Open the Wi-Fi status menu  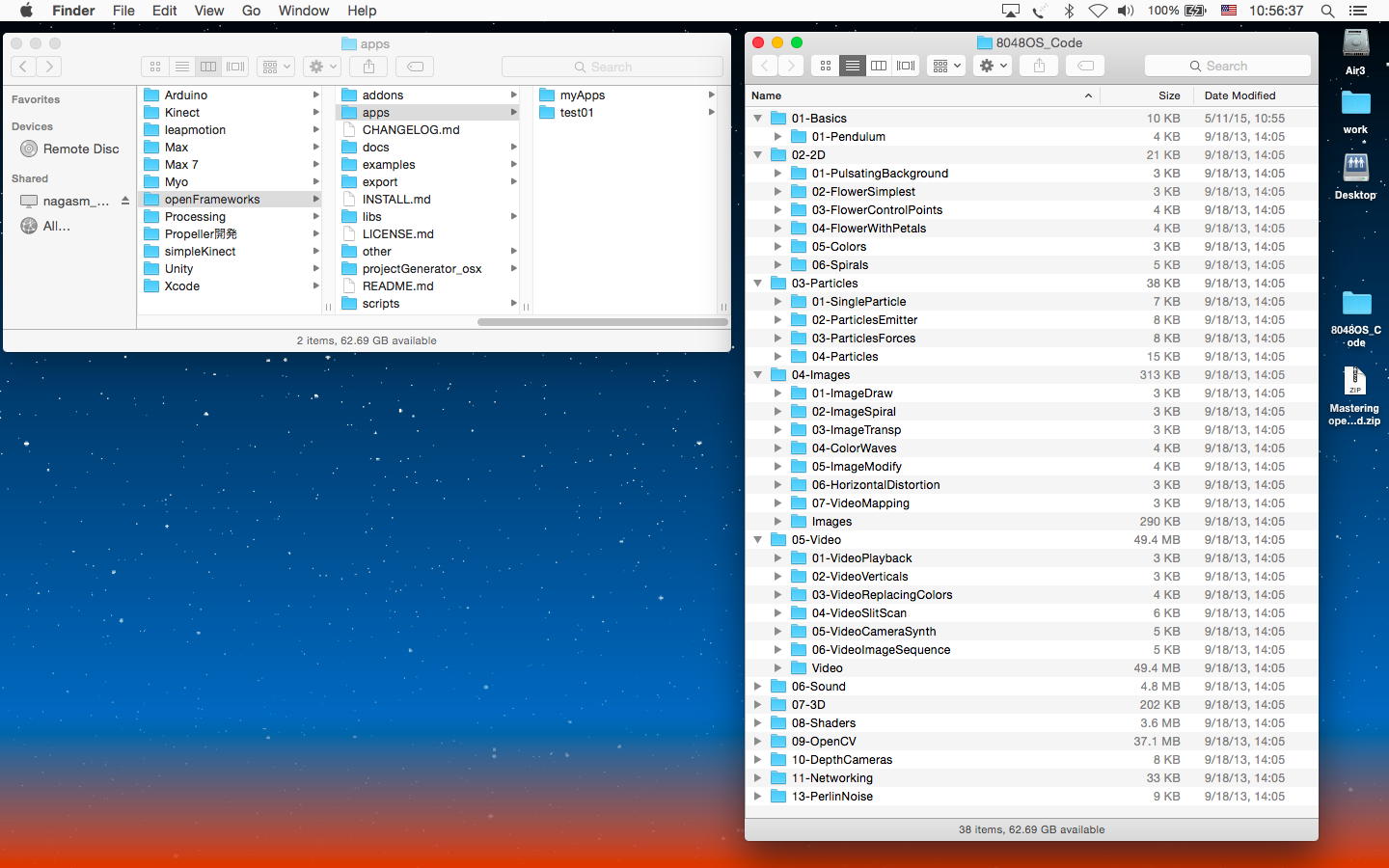tap(1098, 11)
